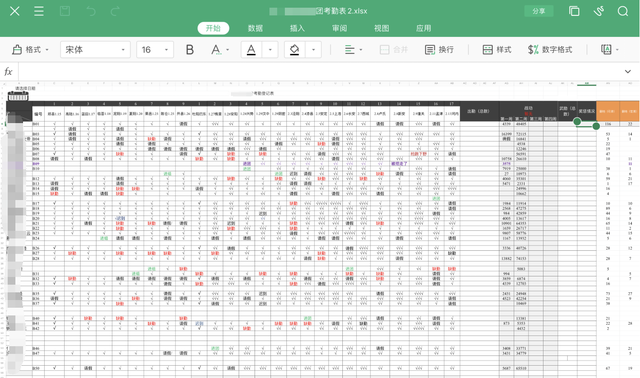Click the 格式 format painter icon
The image size is (640, 378).
17,50
